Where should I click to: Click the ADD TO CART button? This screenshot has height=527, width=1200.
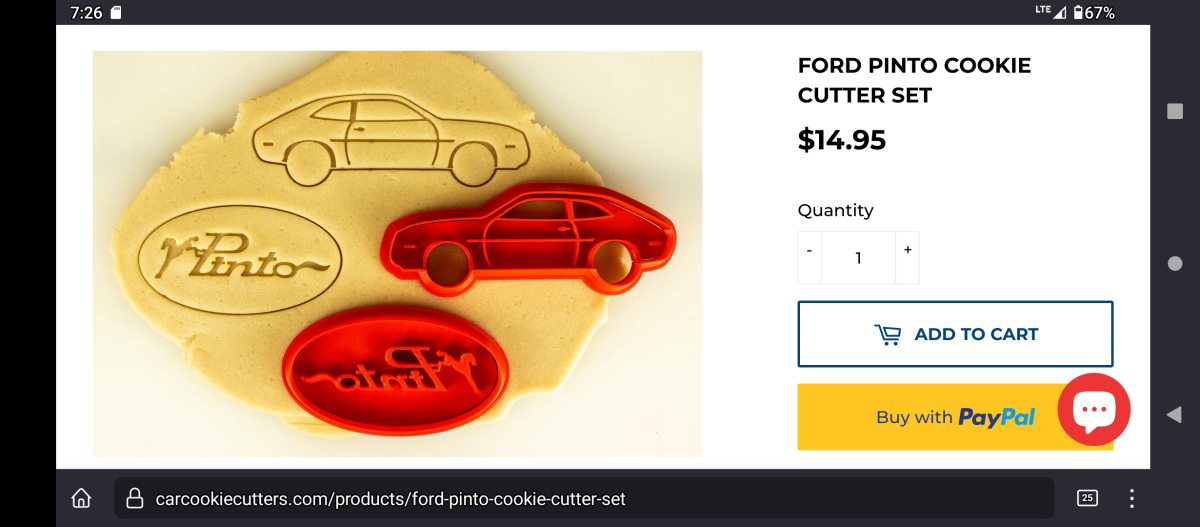tap(955, 334)
